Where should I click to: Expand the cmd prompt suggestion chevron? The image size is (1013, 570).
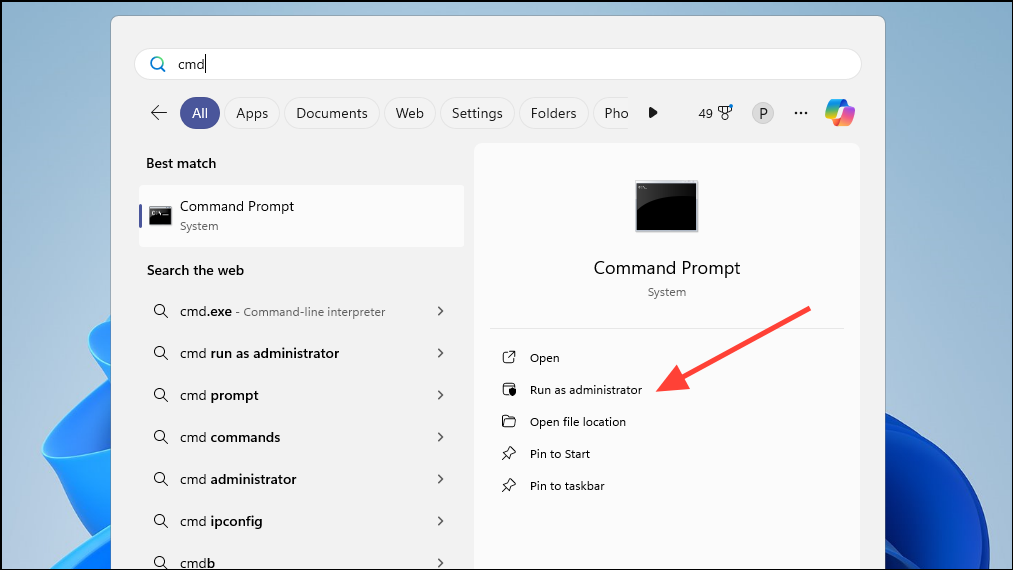(x=441, y=395)
